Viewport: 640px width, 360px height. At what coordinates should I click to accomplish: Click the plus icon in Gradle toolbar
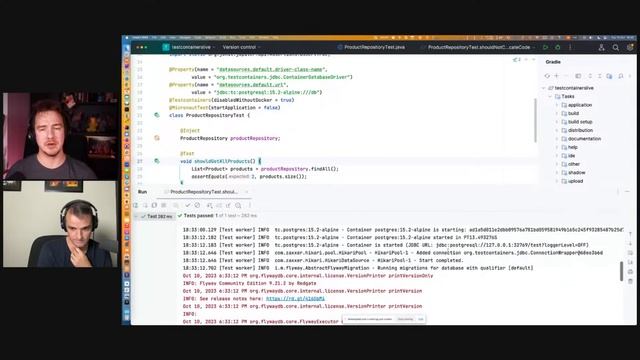(x=556, y=76)
